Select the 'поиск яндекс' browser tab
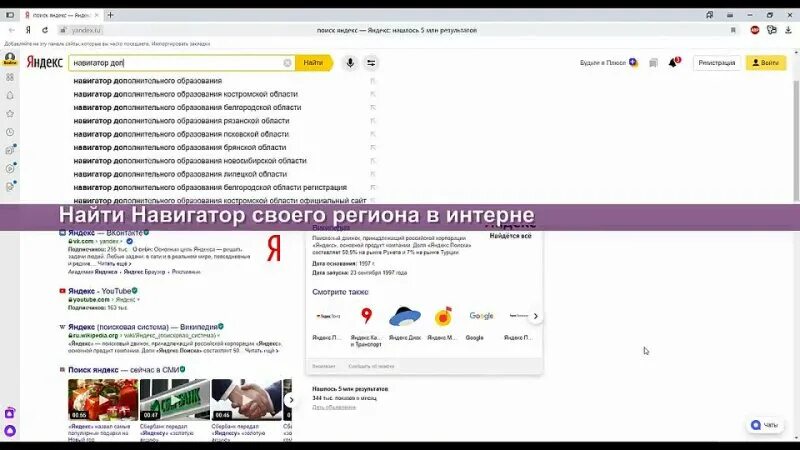The image size is (800, 450). coord(61,15)
